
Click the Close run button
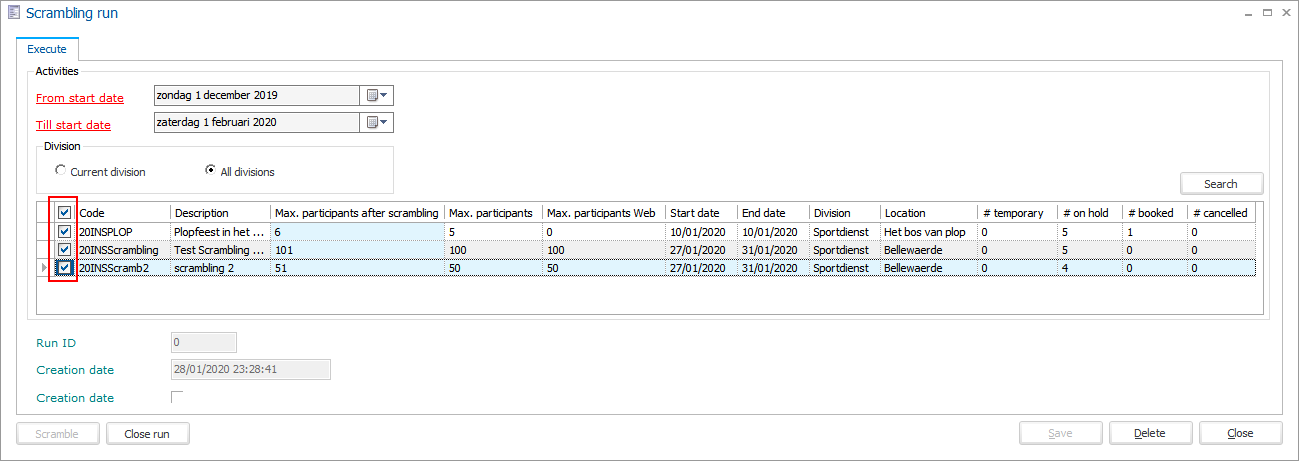148,434
